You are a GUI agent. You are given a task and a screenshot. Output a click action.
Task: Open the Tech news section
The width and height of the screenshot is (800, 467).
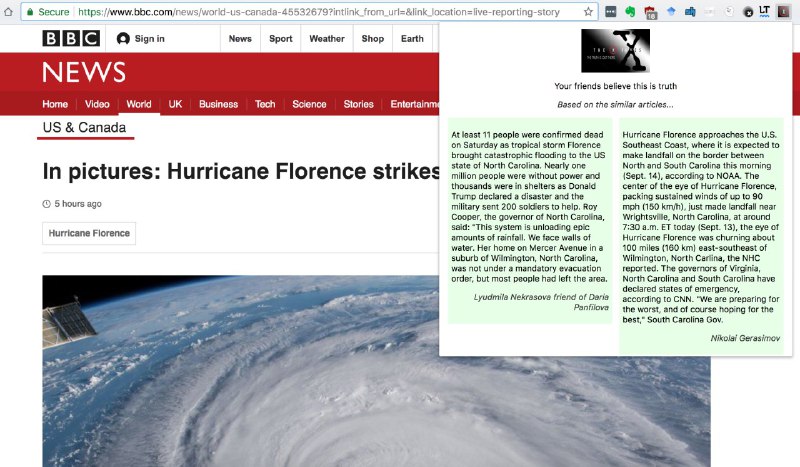click(265, 104)
